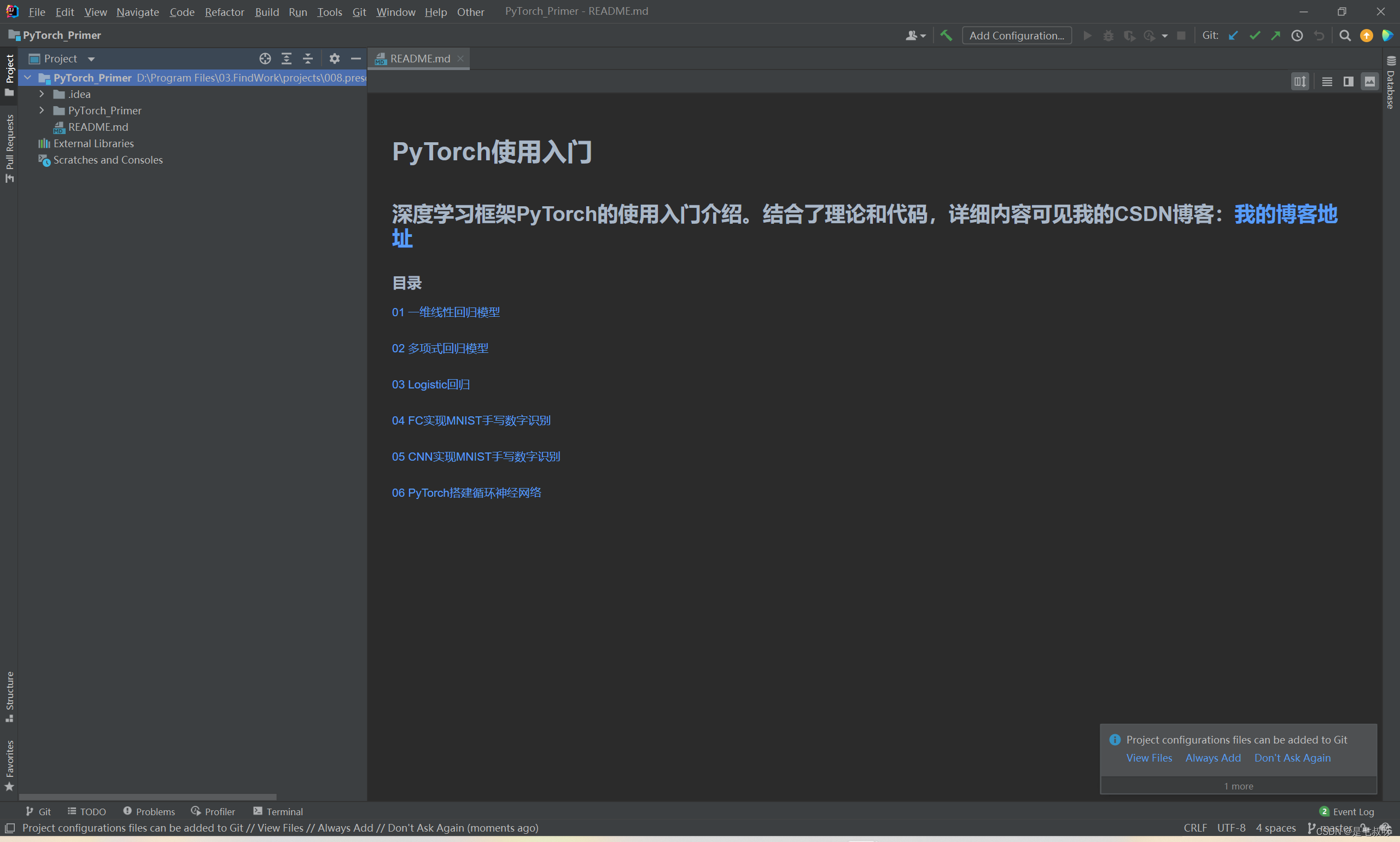This screenshot has width=1400, height=842.
Task: Click the Stop square icon
Action: [1181, 35]
